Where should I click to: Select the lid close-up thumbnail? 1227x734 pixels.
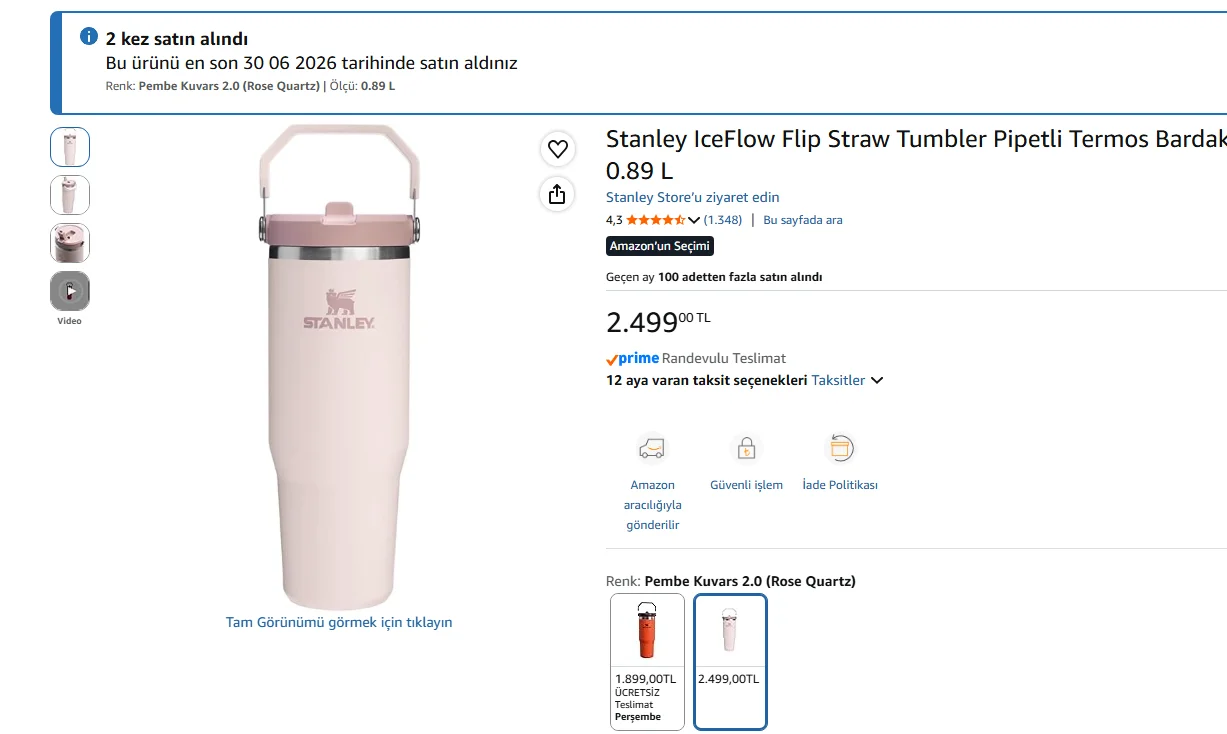[70, 243]
